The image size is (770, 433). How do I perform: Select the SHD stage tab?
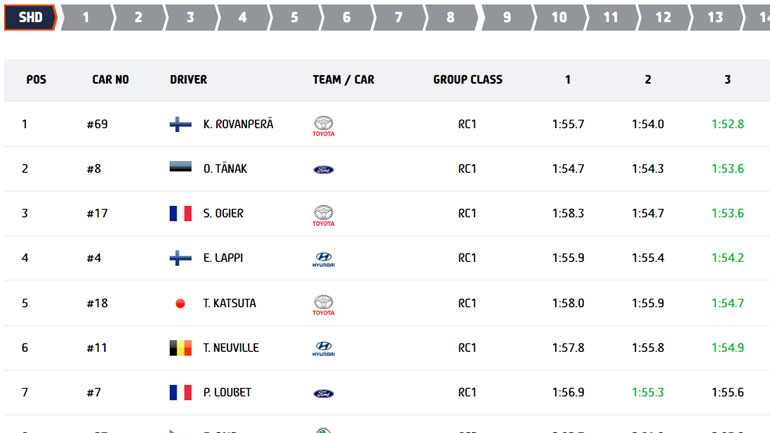(29, 17)
